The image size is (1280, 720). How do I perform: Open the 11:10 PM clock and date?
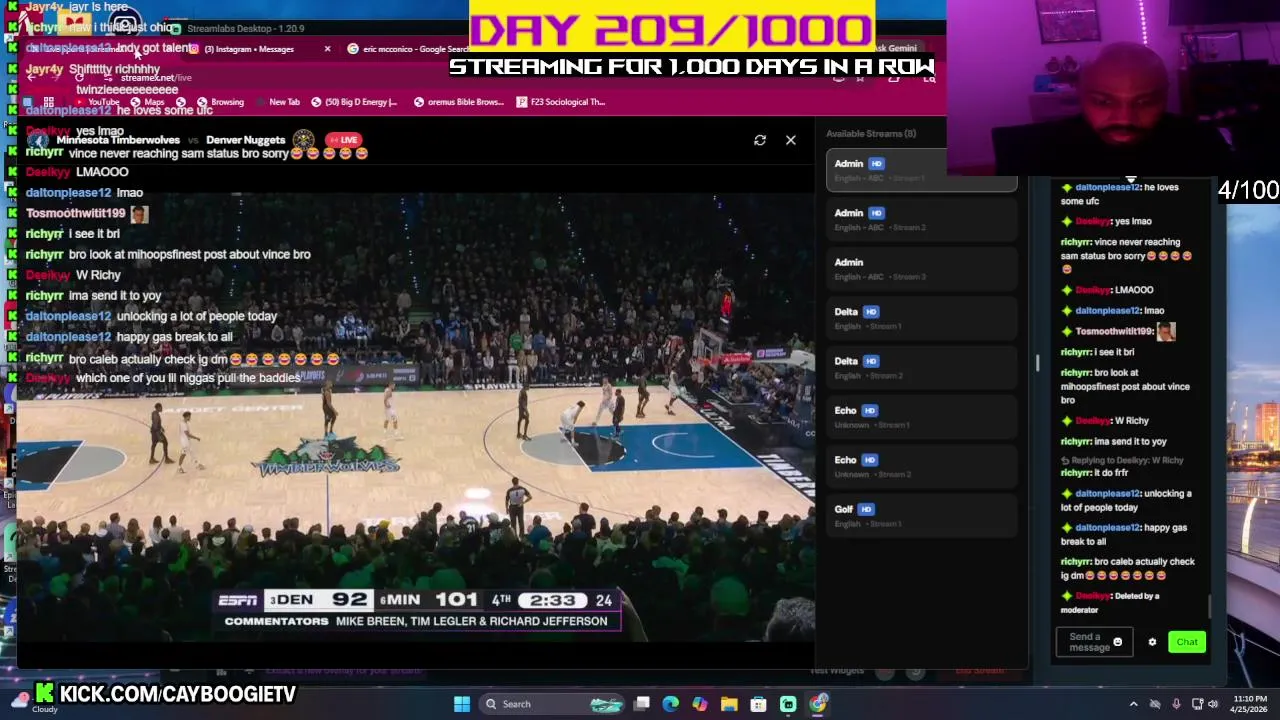pos(1250,704)
